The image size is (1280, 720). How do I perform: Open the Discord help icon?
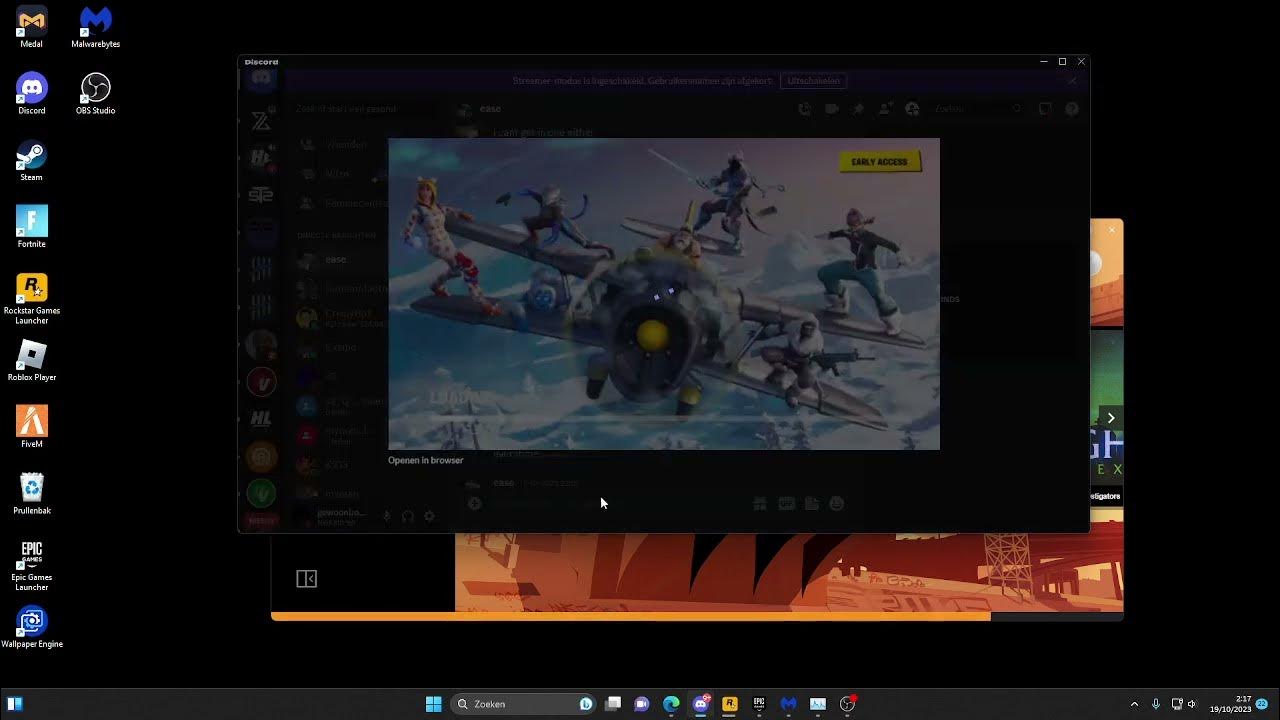point(1072,109)
